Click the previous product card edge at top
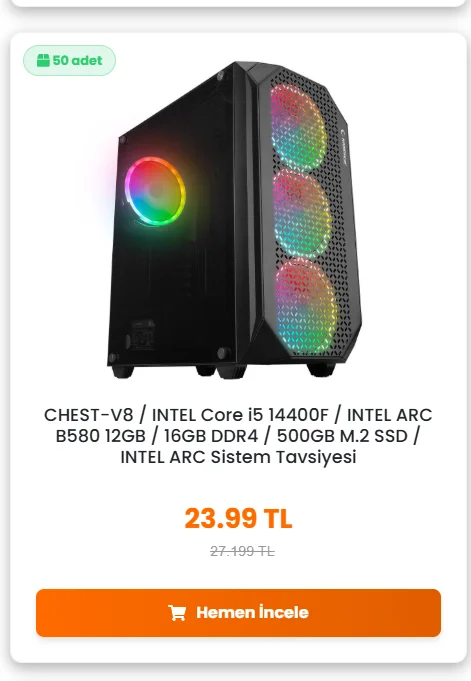This screenshot has height=681, width=471. [238, 3]
